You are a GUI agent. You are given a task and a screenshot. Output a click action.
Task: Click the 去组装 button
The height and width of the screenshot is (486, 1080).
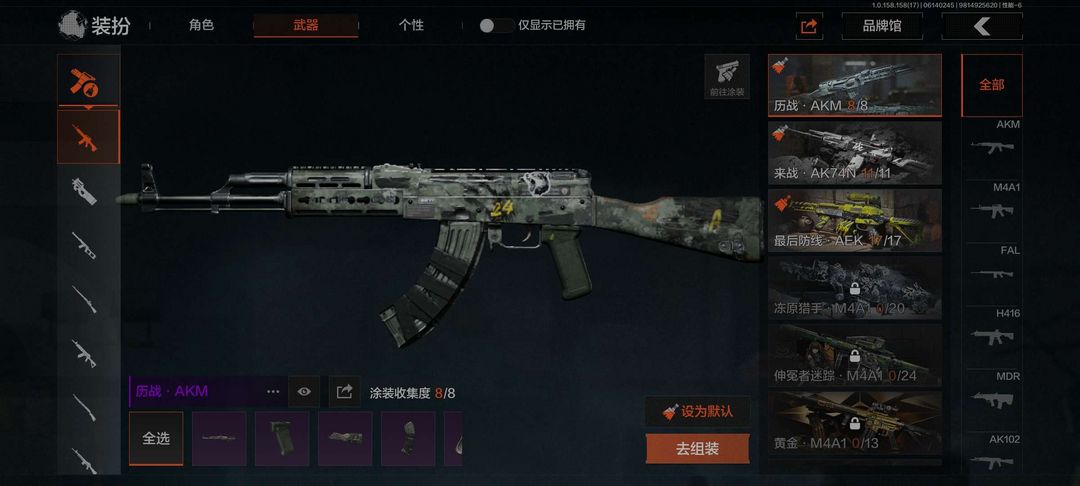pos(697,449)
